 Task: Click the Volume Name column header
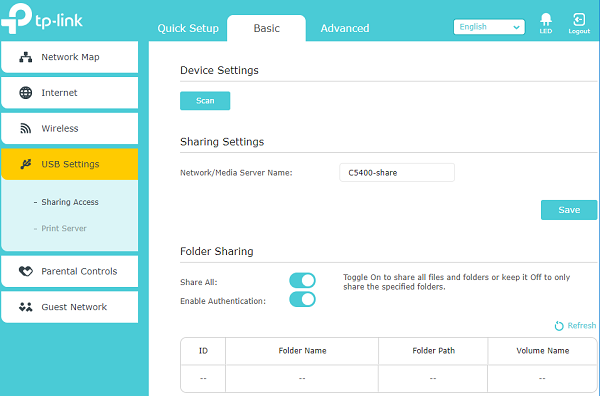[543, 351]
